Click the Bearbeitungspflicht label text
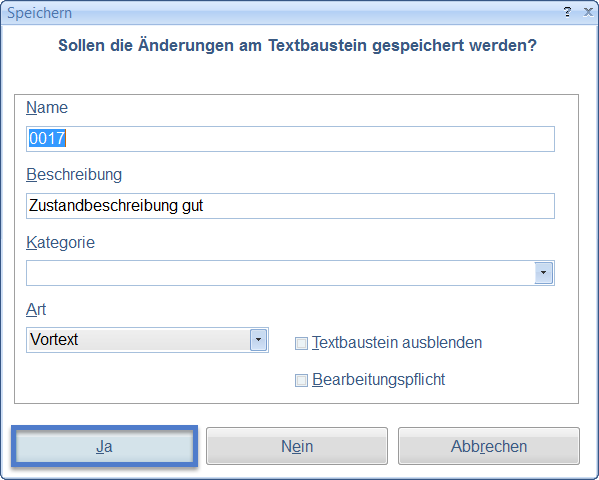 379,379
